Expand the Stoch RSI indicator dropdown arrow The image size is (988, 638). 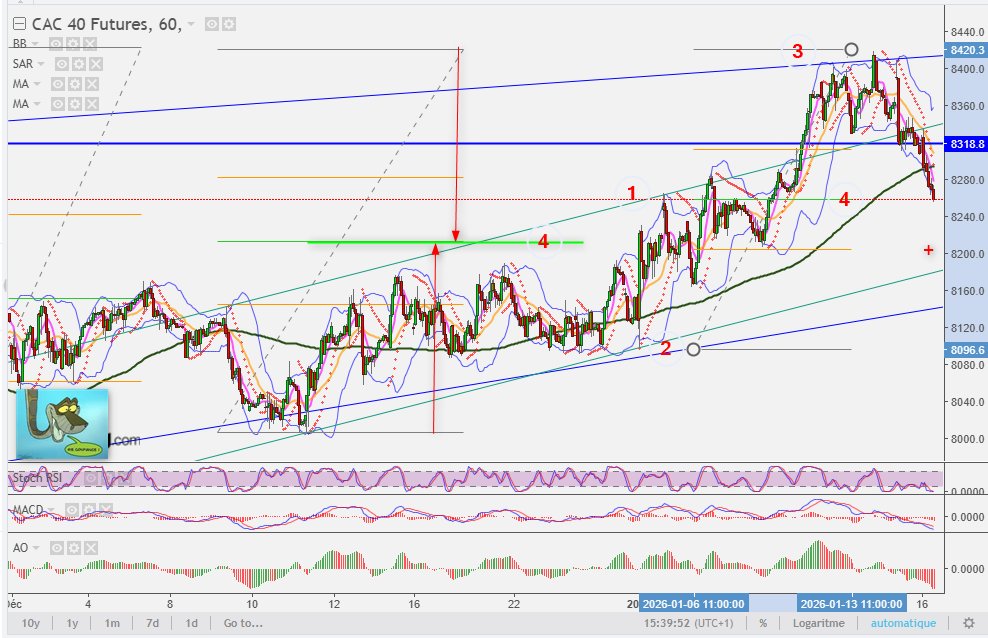71,479
